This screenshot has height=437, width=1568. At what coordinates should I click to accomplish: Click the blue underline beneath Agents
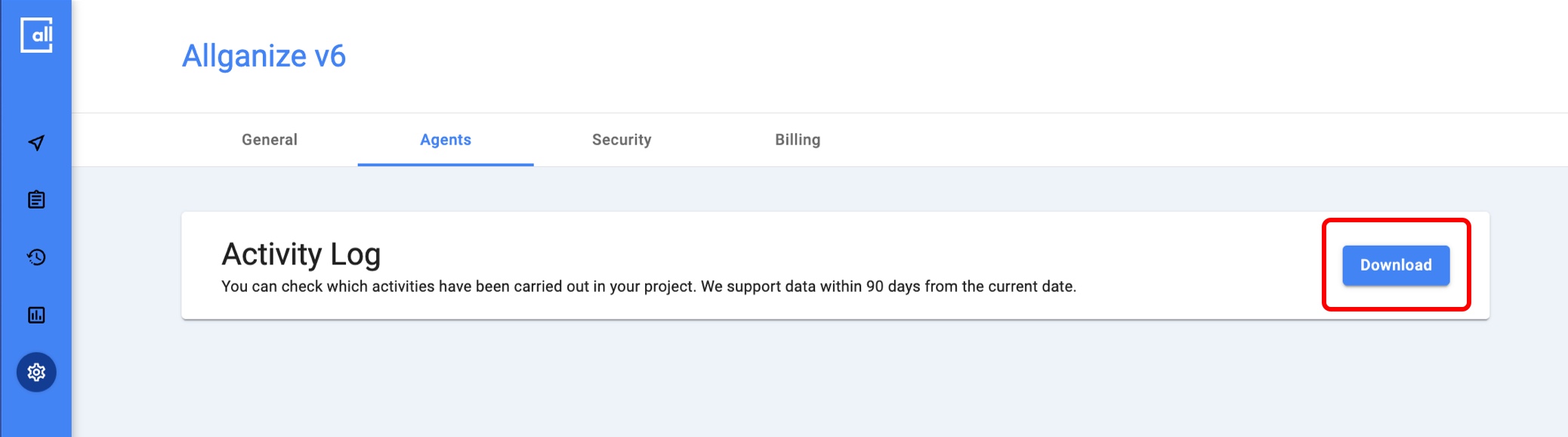[446, 164]
